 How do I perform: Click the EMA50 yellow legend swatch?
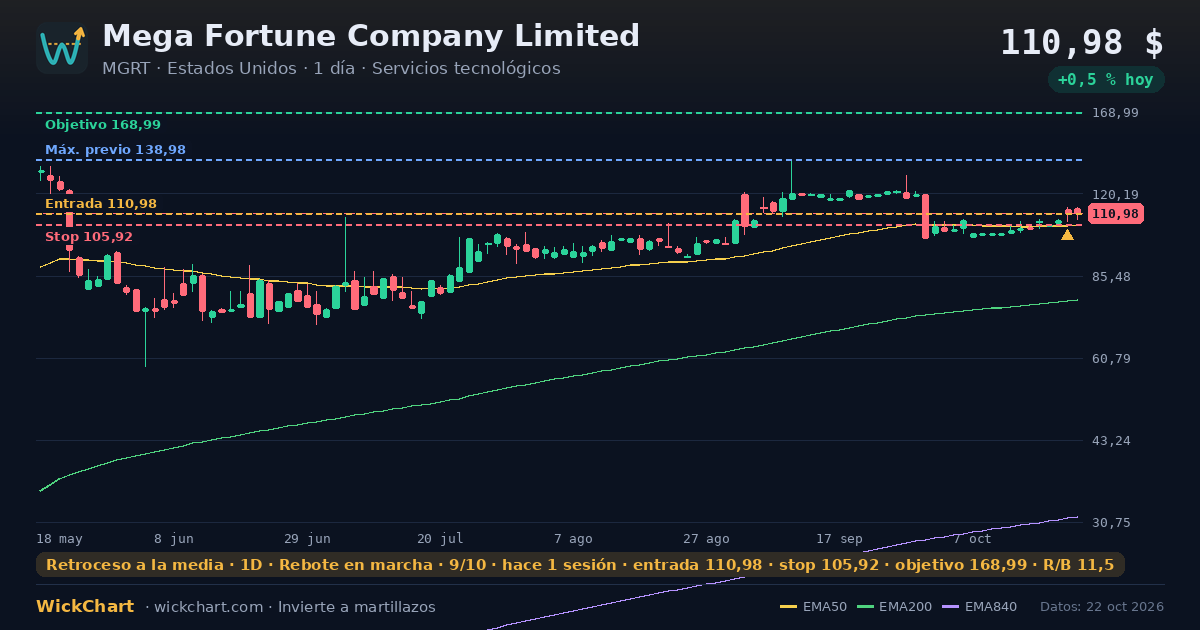[788, 607]
